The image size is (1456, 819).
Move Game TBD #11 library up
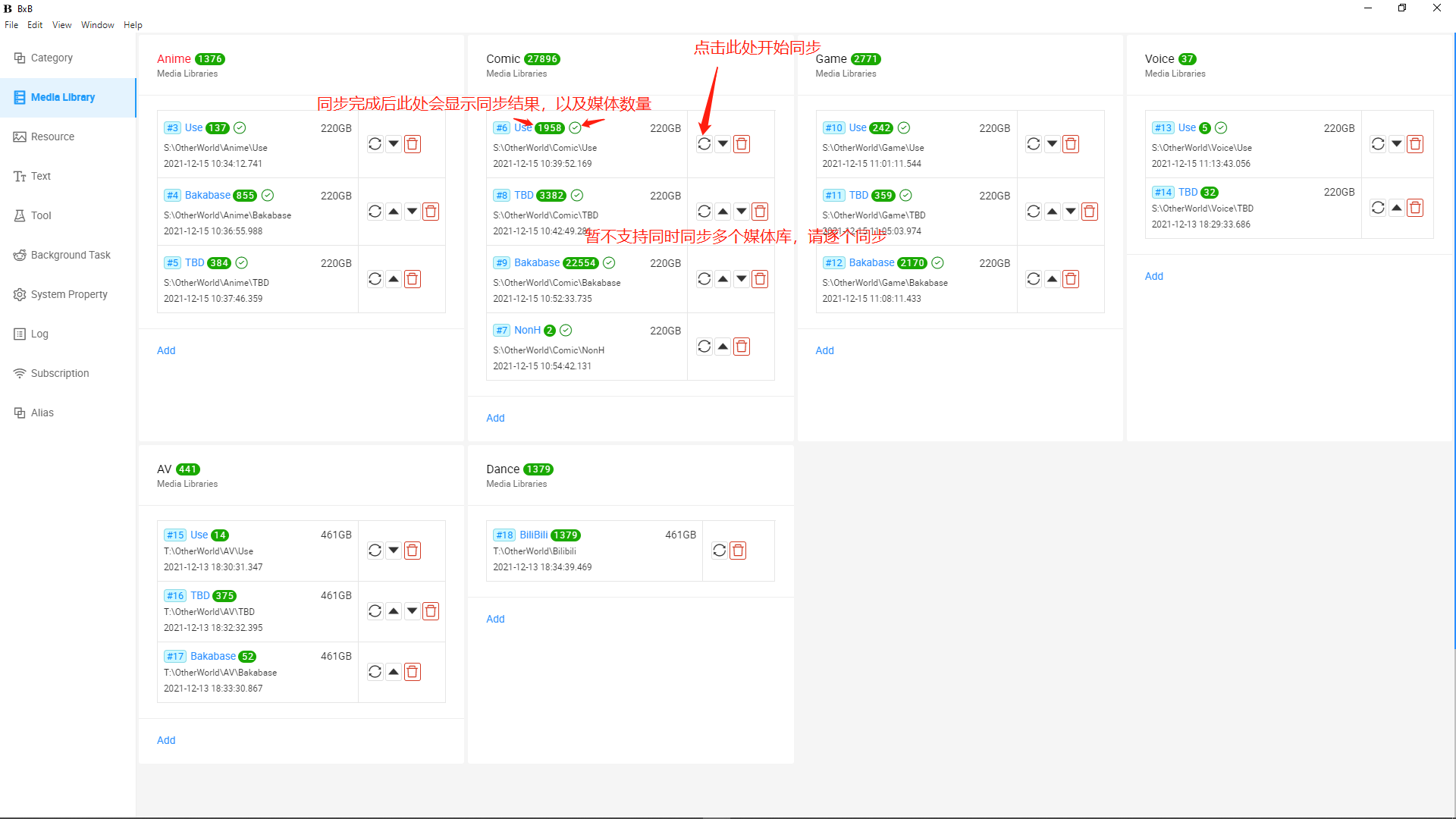coord(1052,212)
